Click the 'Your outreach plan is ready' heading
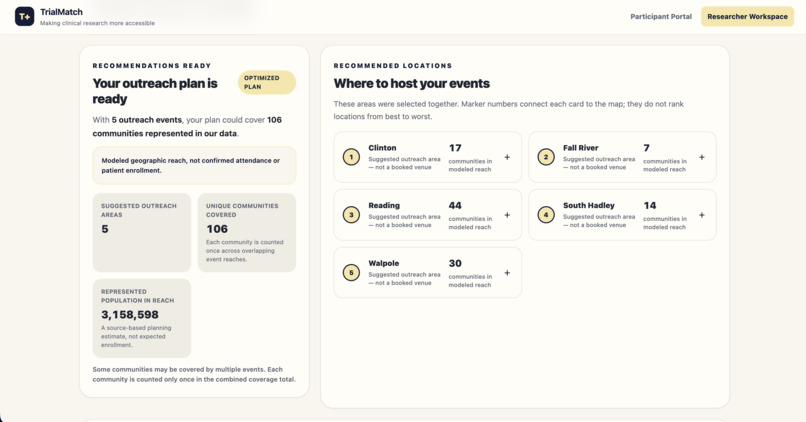806x422 pixels. click(155, 91)
